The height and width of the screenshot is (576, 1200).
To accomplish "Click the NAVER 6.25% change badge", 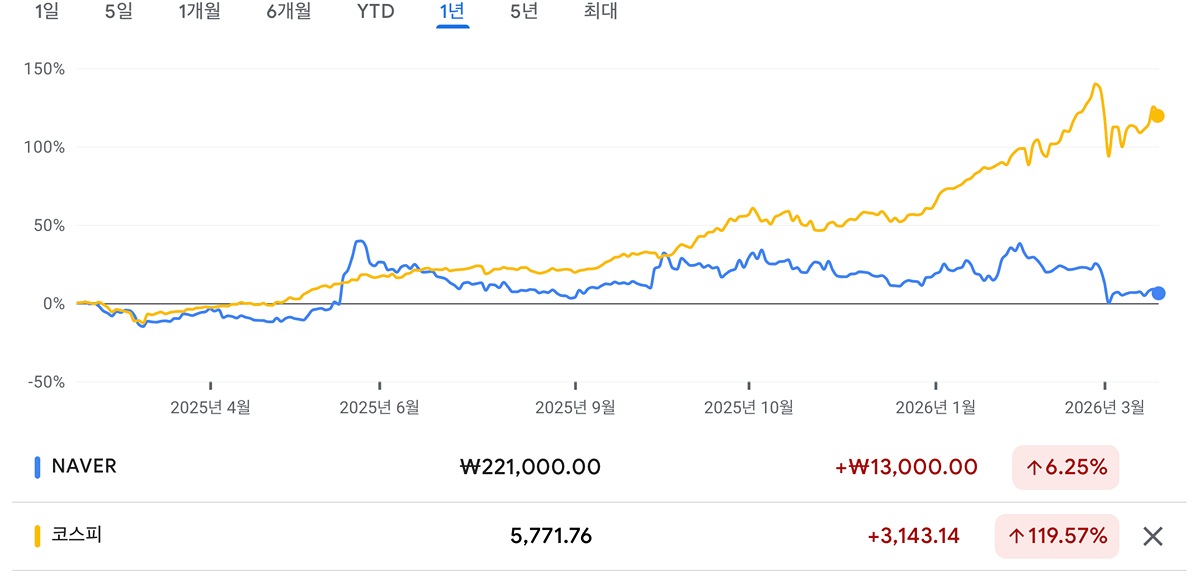I will (x=1065, y=467).
